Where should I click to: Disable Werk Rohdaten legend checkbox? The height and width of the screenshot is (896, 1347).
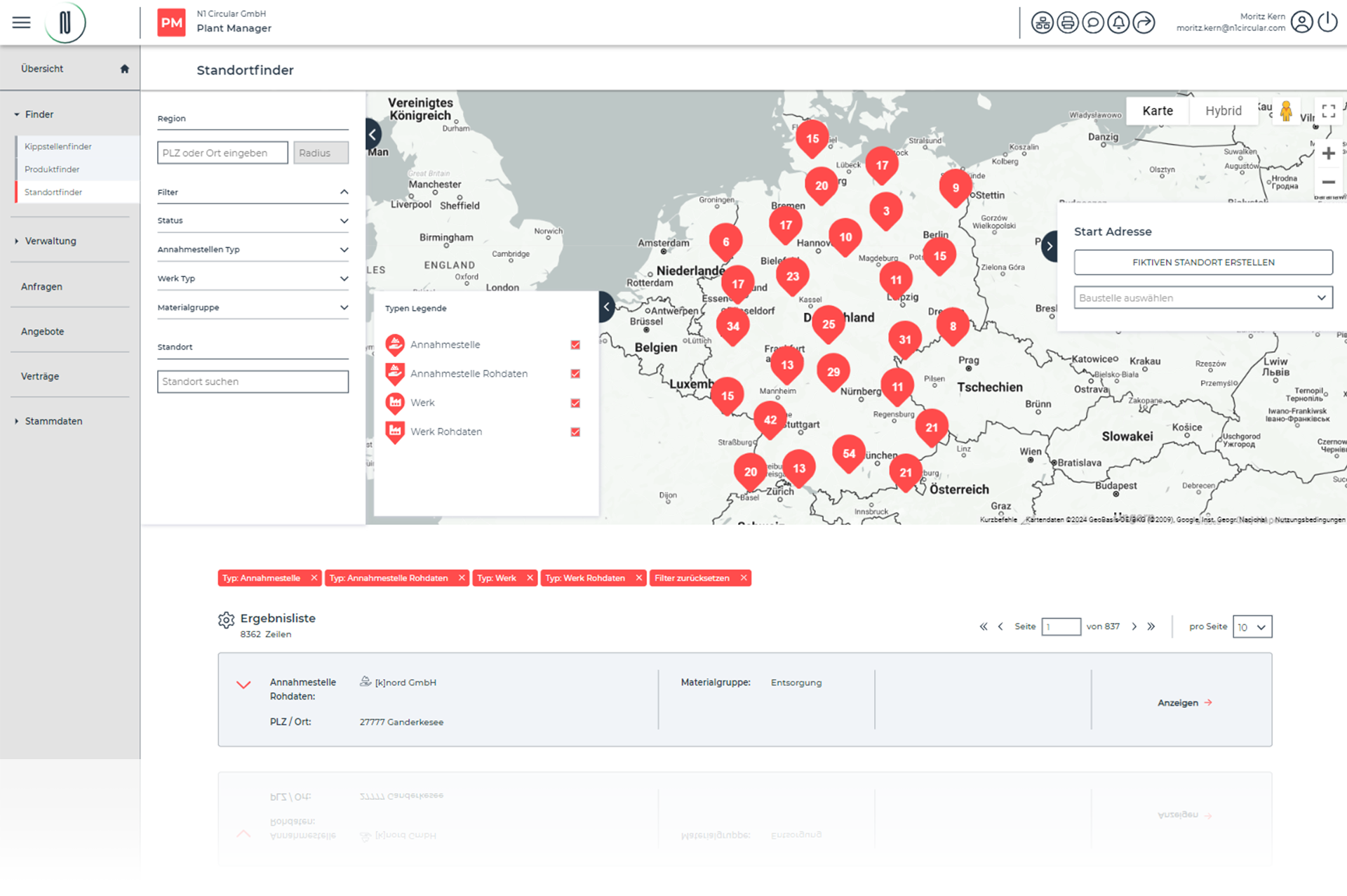575,432
